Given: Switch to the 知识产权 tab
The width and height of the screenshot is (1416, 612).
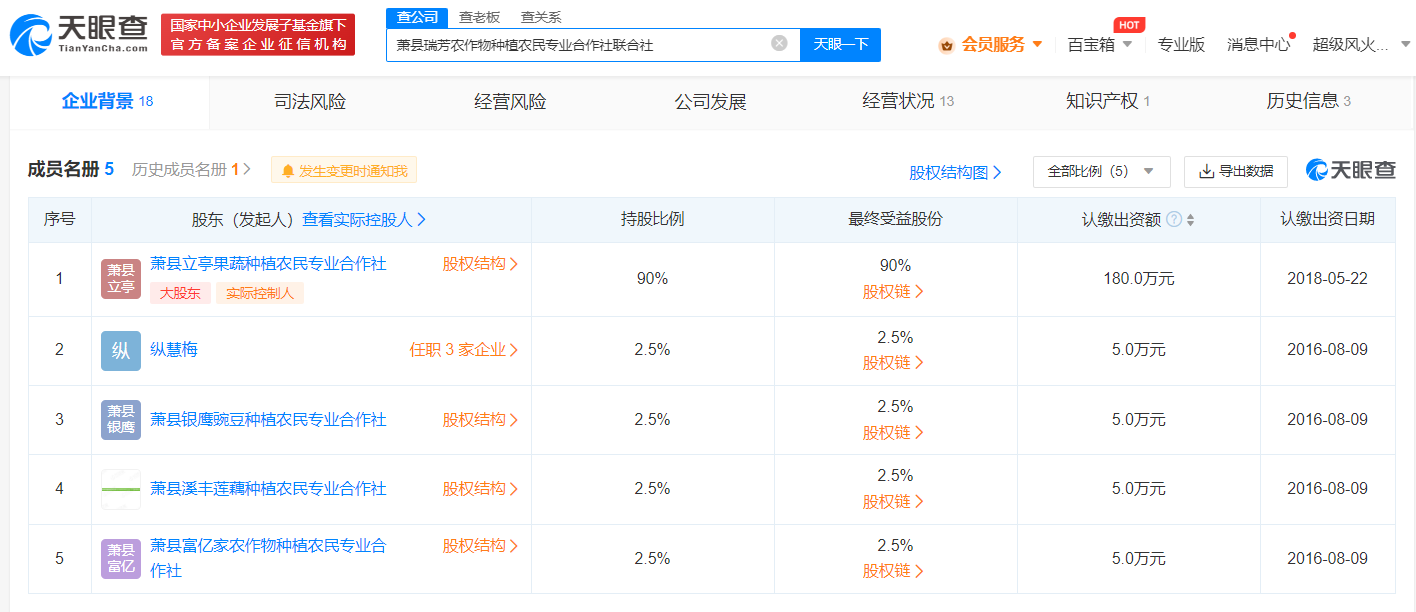Looking at the screenshot, I should click(1108, 101).
